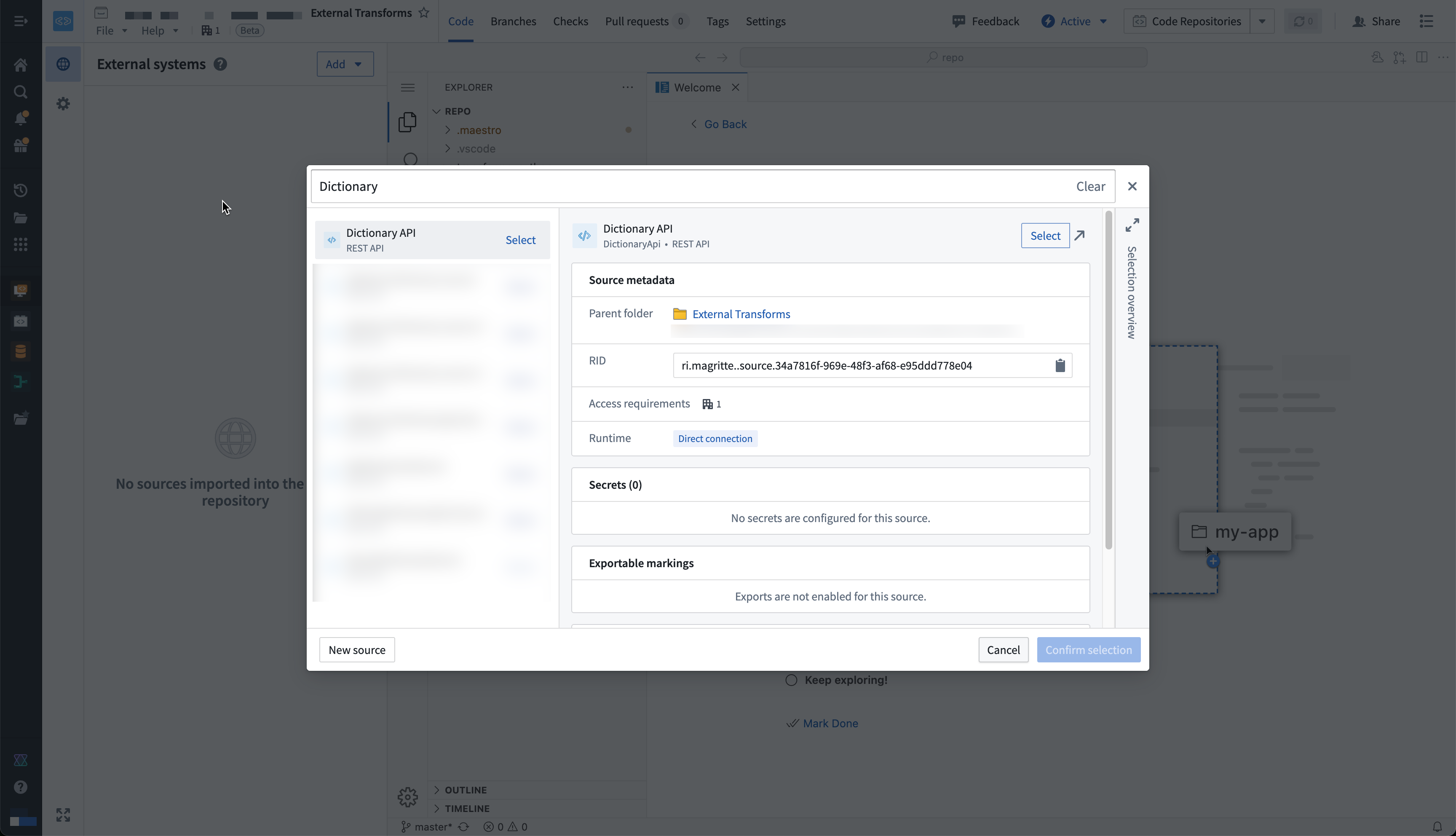Click the New source button
1456x836 pixels.
pos(356,650)
